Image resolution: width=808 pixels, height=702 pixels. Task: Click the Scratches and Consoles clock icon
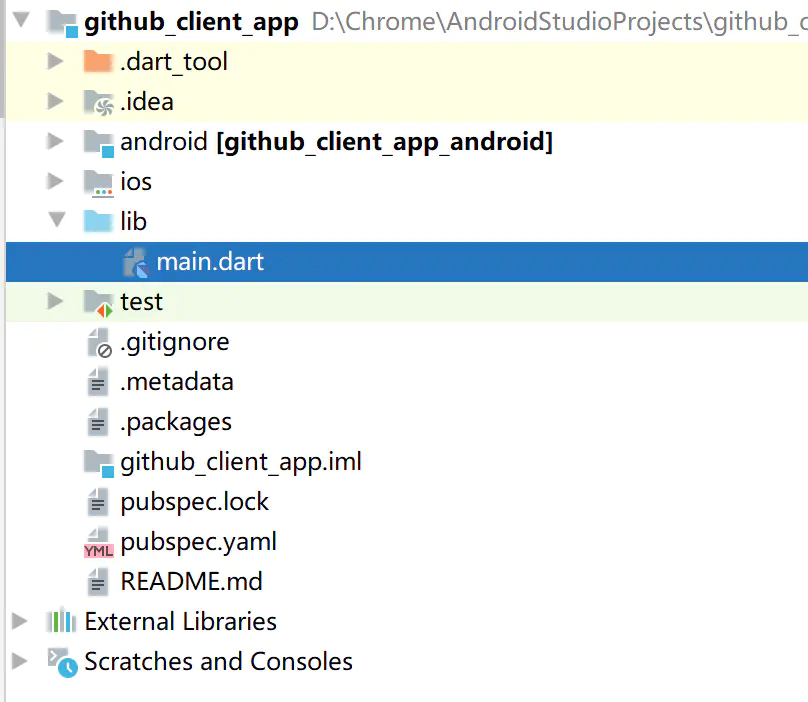click(x=62, y=662)
